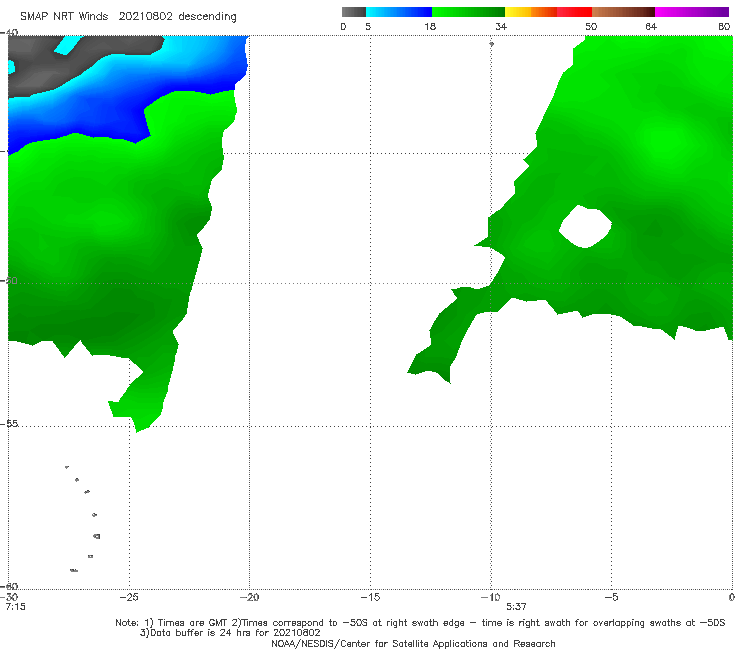
Task: Click the gray segment of the color bar
Action: coord(354,12)
